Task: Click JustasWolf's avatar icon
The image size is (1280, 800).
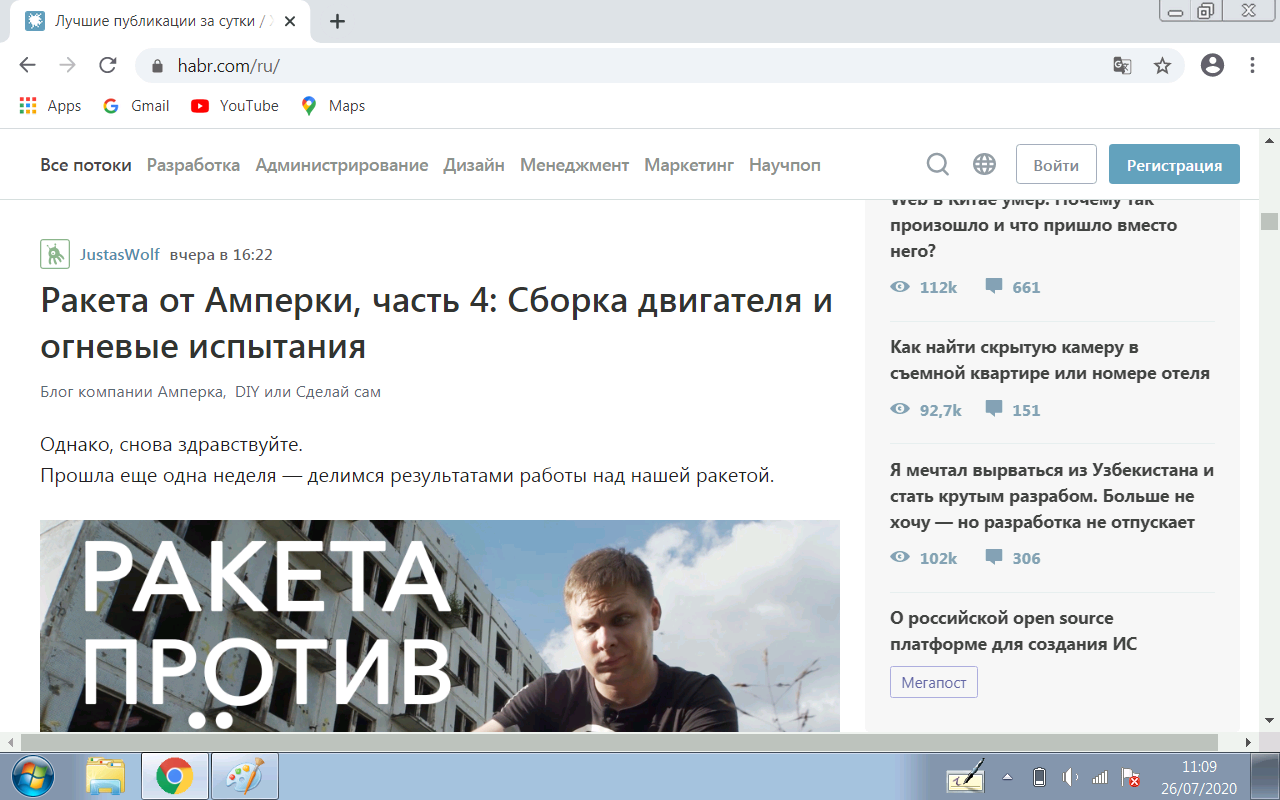Action: tap(54, 254)
